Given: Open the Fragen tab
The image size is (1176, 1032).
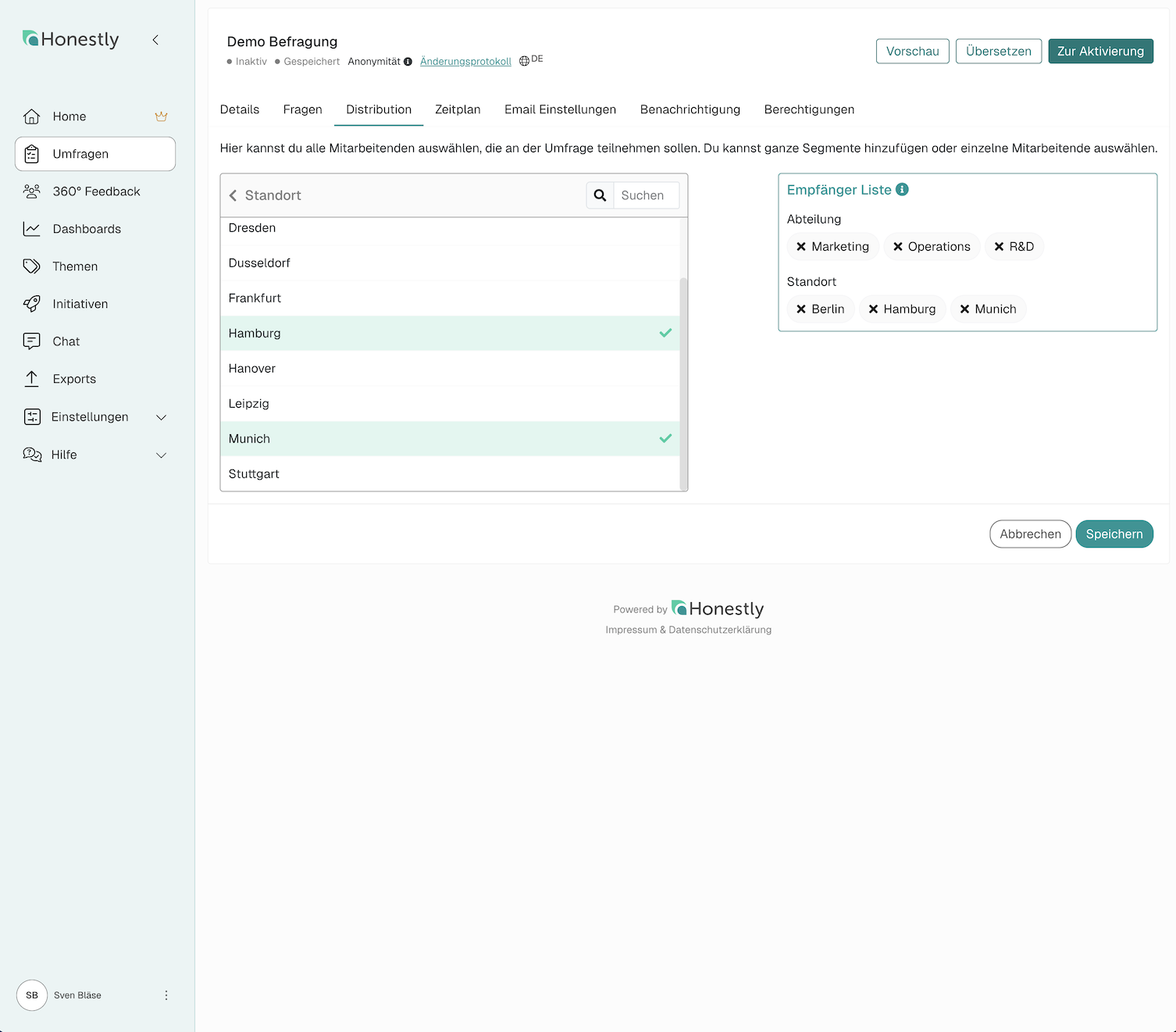Looking at the screenshot, I should click(302, 109).
